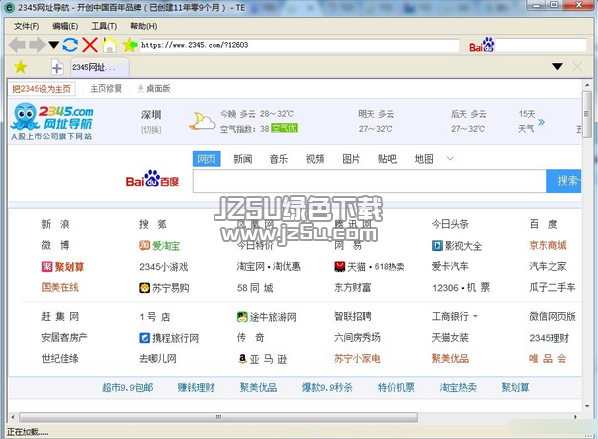Open navigation history dropdown triangle
598x439 pixels.
53,45
